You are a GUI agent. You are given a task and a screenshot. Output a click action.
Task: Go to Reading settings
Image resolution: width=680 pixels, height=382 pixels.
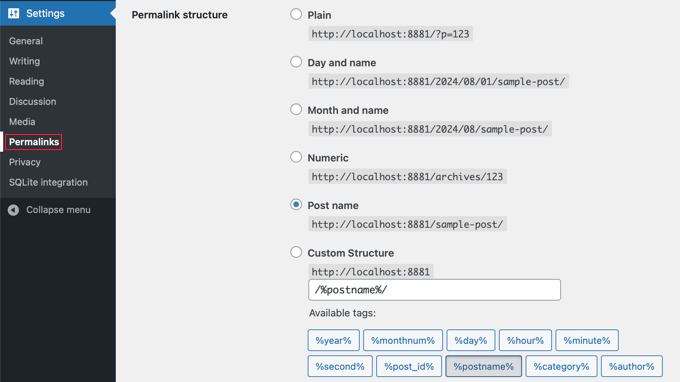click(26, 82)
